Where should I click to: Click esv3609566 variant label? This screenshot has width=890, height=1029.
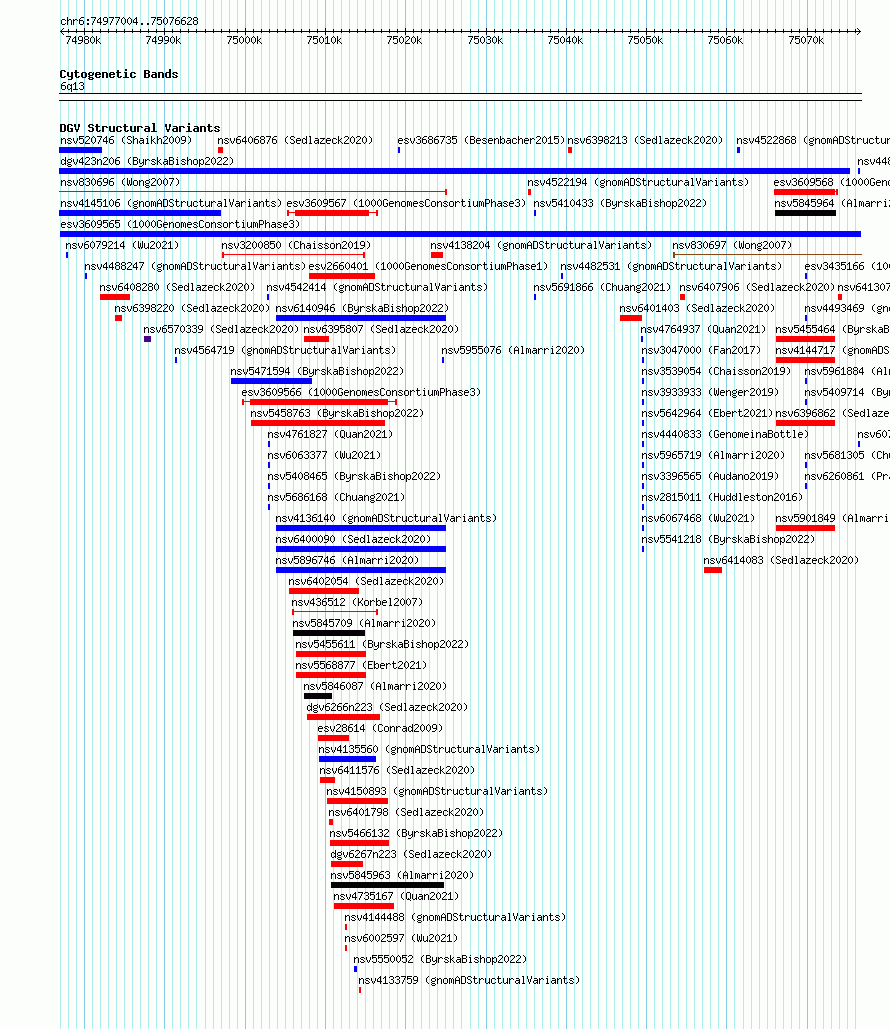(361, 392)
